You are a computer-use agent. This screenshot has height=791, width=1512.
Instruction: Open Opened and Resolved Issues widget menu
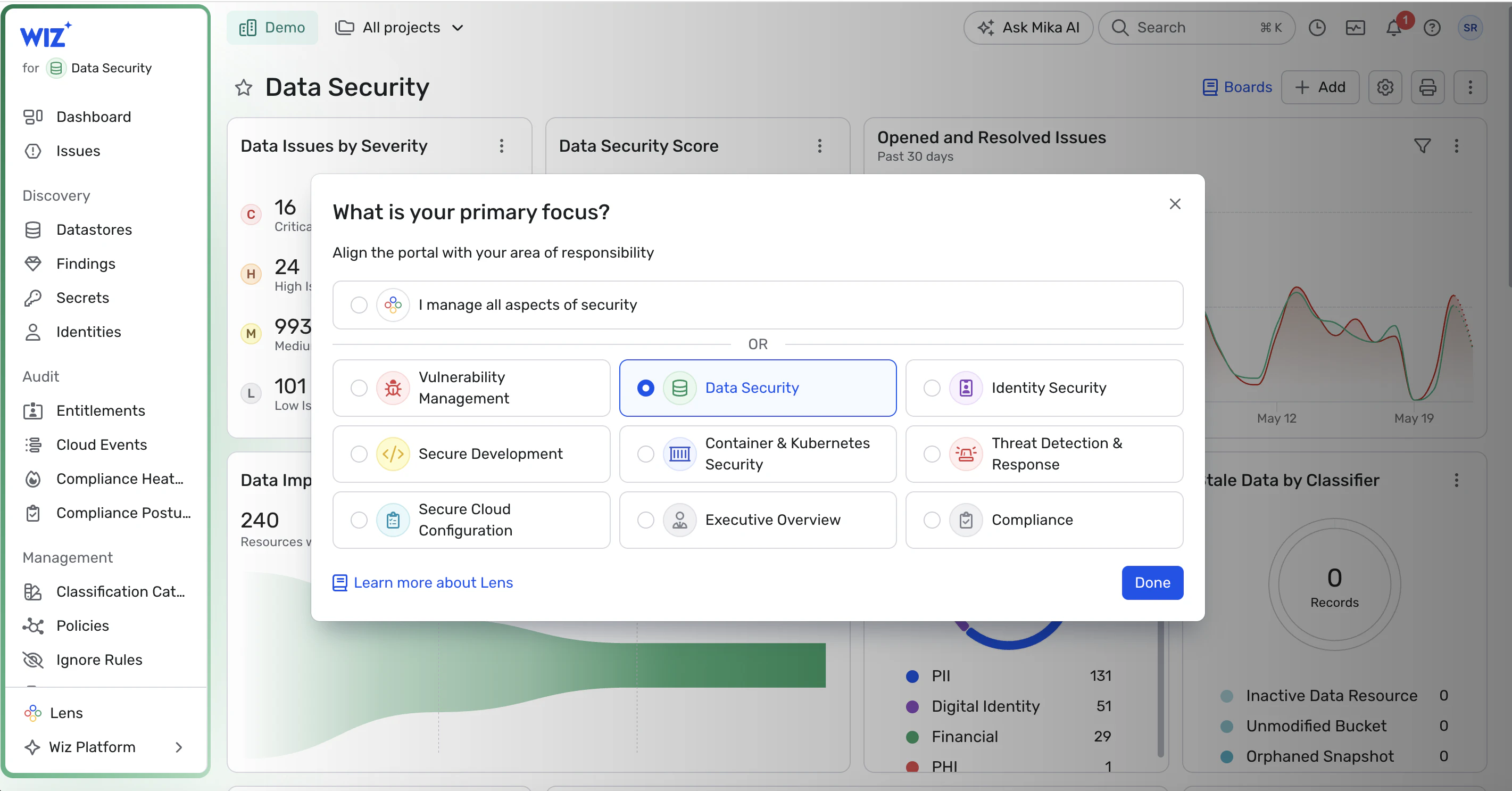[x=1456, y=146]
